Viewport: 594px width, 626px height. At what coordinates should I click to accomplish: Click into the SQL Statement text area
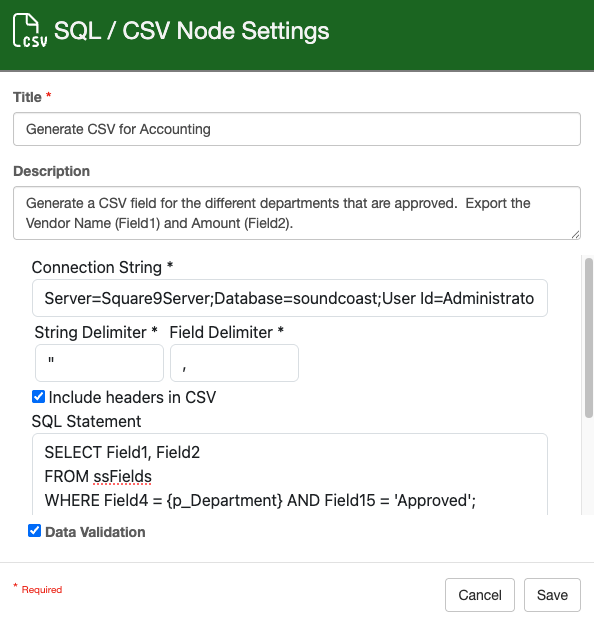coord(289,474)
